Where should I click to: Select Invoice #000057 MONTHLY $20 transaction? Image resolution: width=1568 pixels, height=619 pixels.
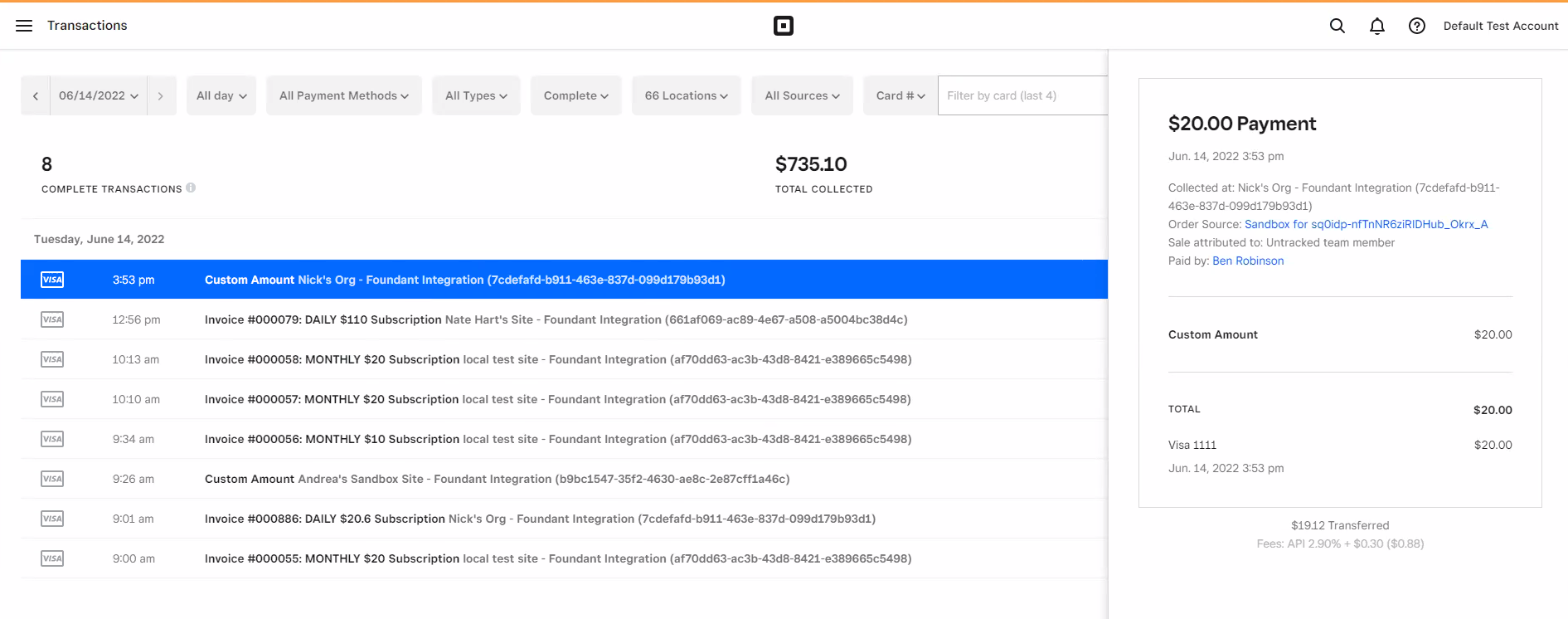[x=564, y=399]
